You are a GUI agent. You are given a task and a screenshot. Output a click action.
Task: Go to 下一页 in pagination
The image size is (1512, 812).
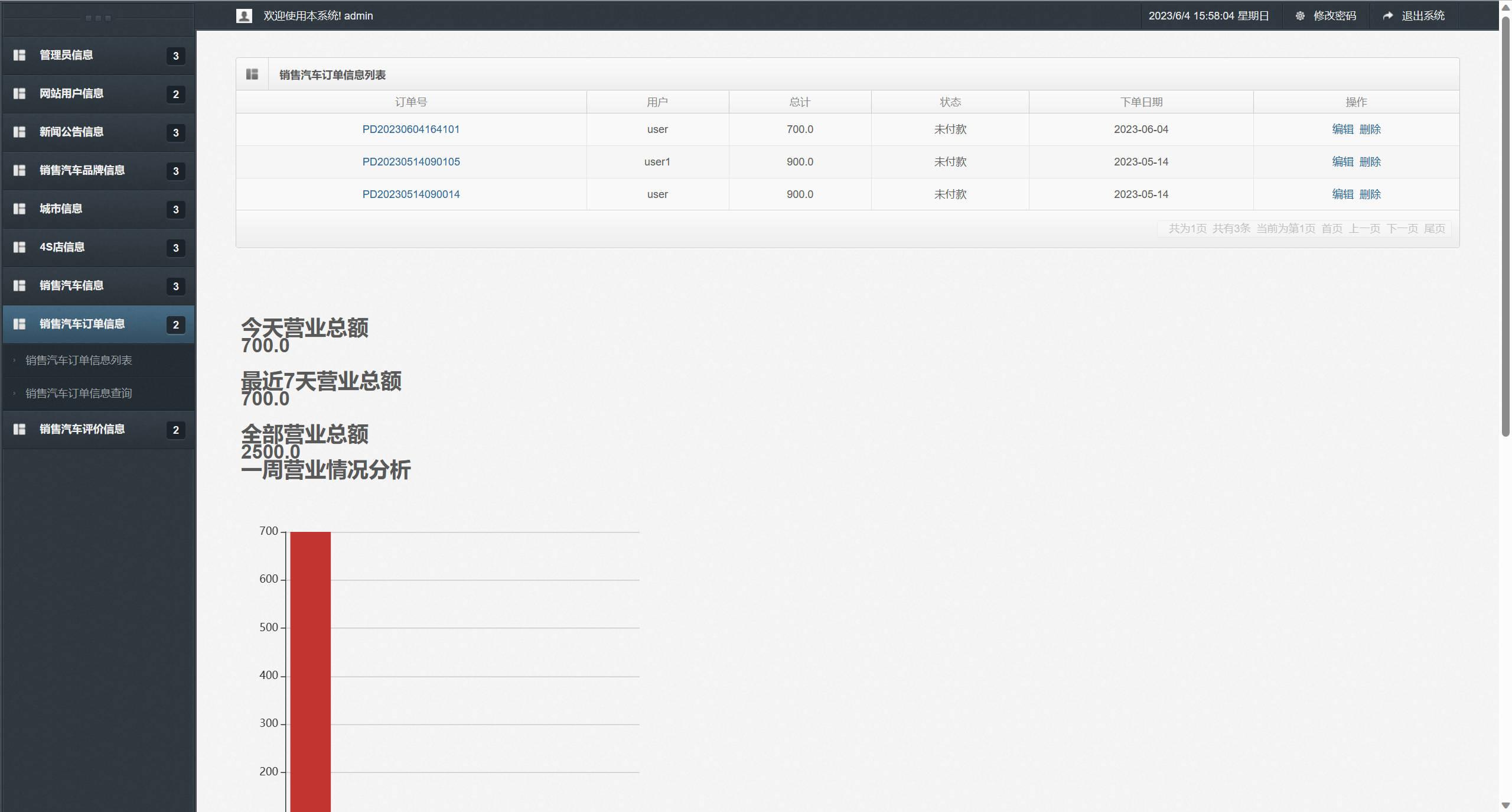1402,229
